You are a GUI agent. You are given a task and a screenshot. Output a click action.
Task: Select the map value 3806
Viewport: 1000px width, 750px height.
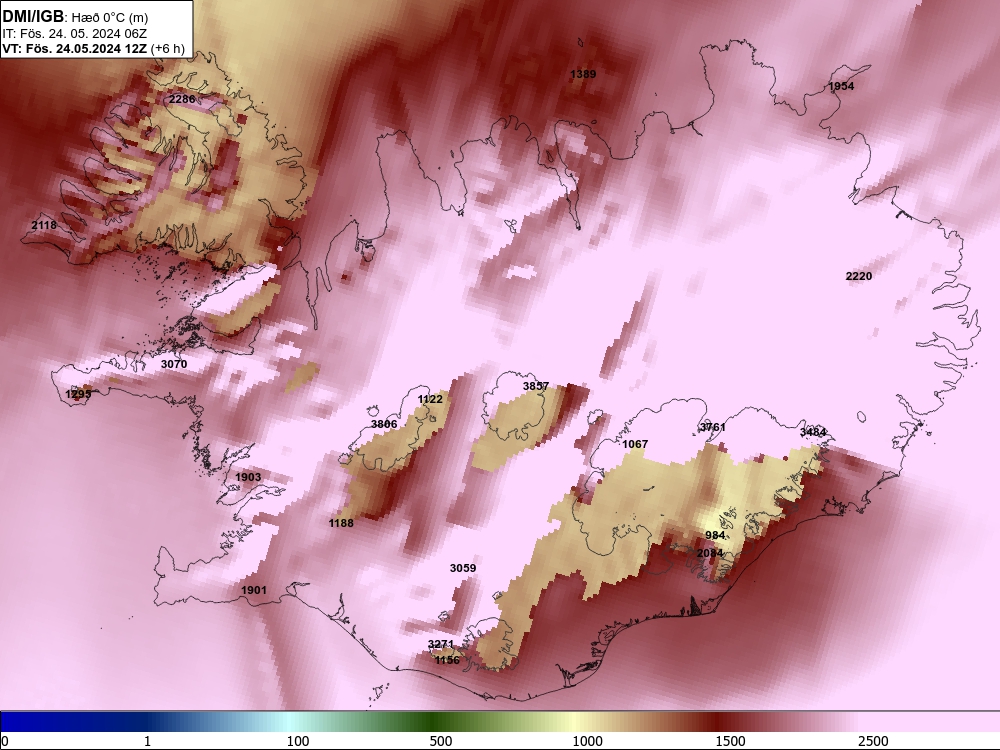384,424
